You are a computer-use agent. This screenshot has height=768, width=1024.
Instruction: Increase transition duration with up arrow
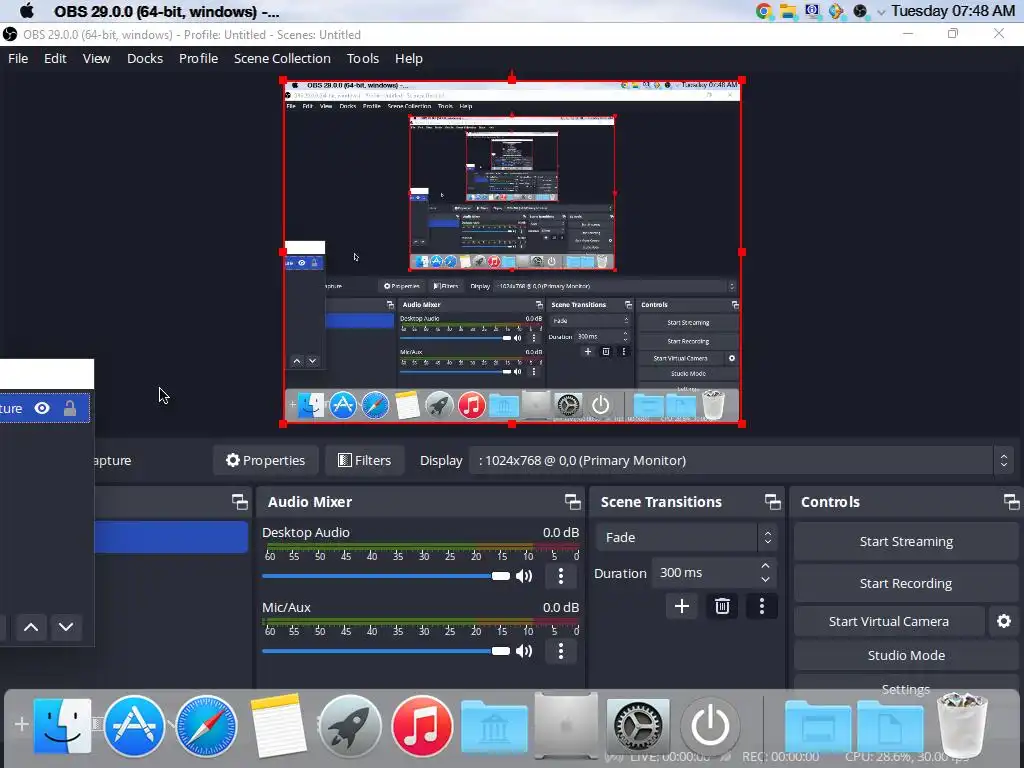765,566
